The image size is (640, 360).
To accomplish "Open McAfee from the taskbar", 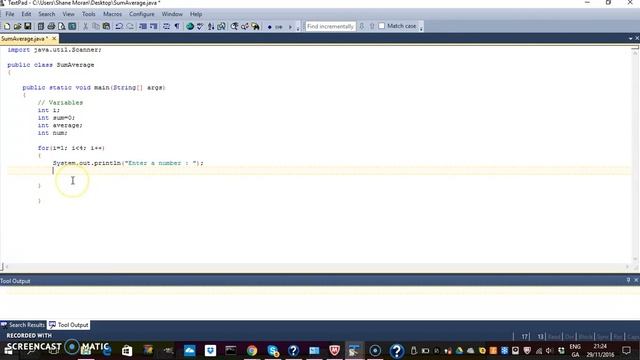I will pos(334,350).
